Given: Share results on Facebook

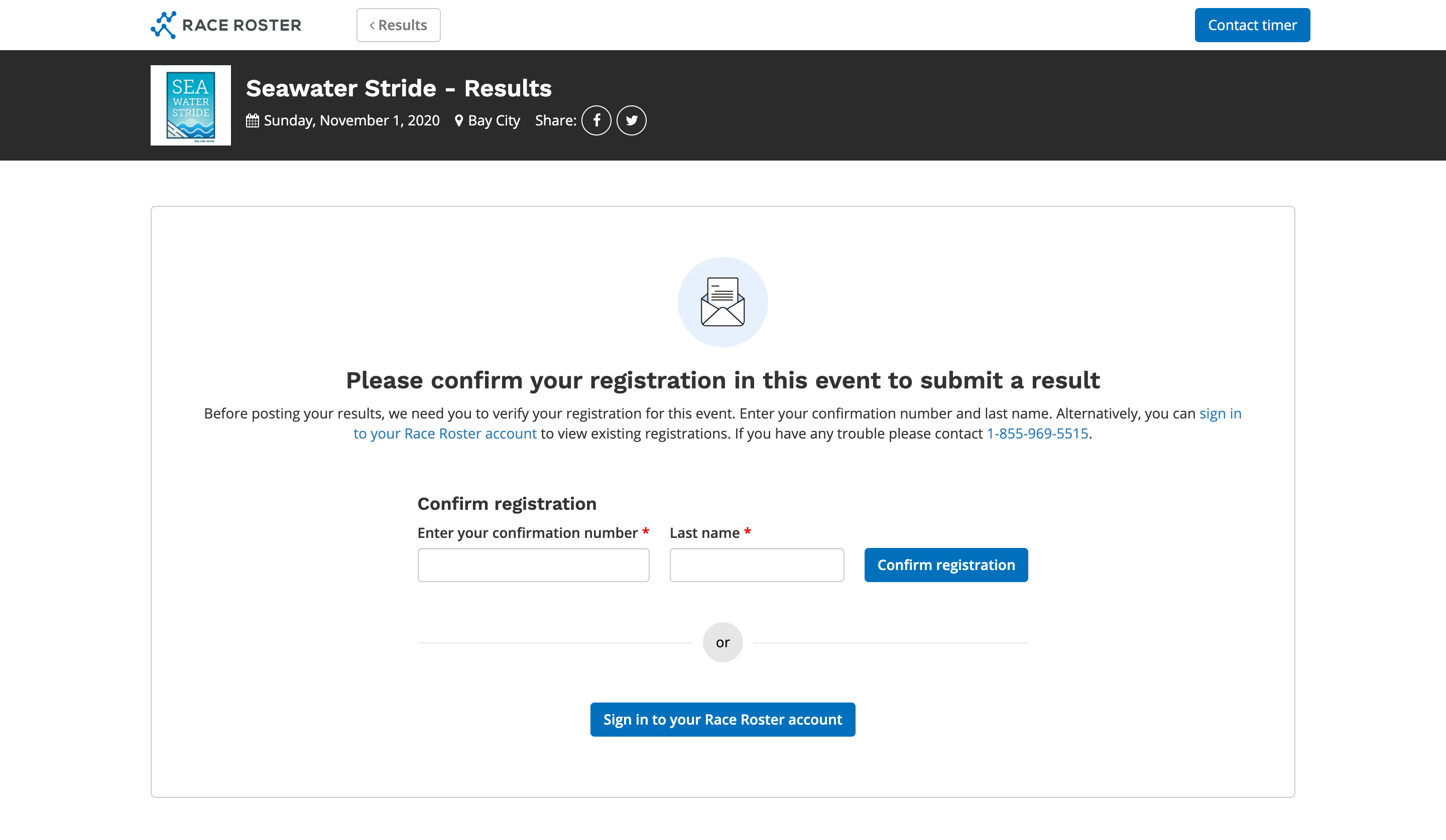Looking at the screenshot, I should 596,120.
